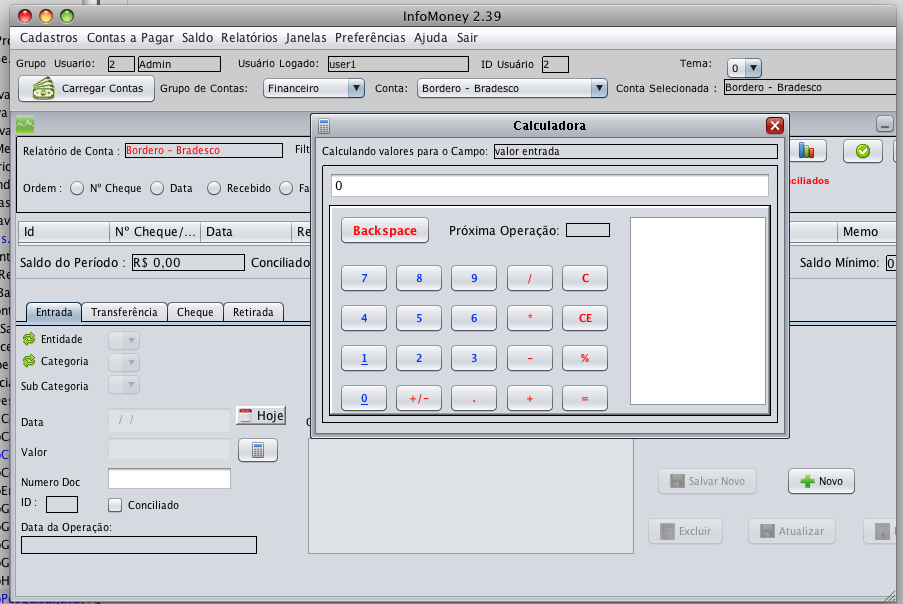Click calculator key 9
This screenshot has width=903, height=604.
tap(474, 278)
